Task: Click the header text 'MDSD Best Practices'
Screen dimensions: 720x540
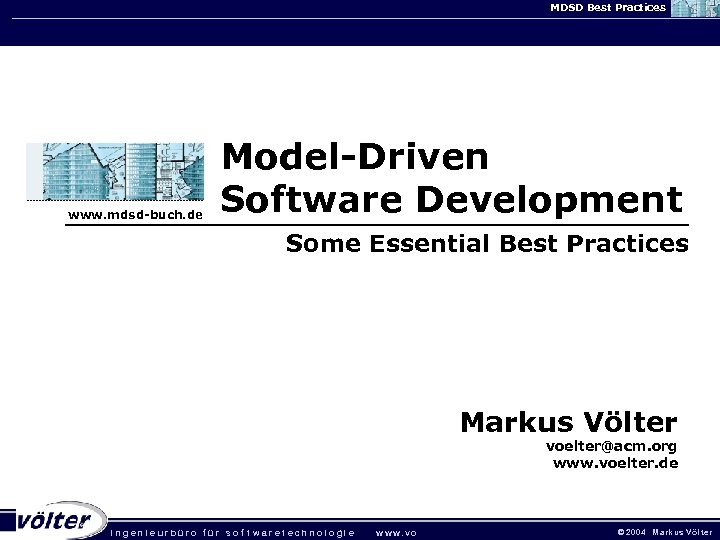Action: pyautogui.click(x=608, y=7)
